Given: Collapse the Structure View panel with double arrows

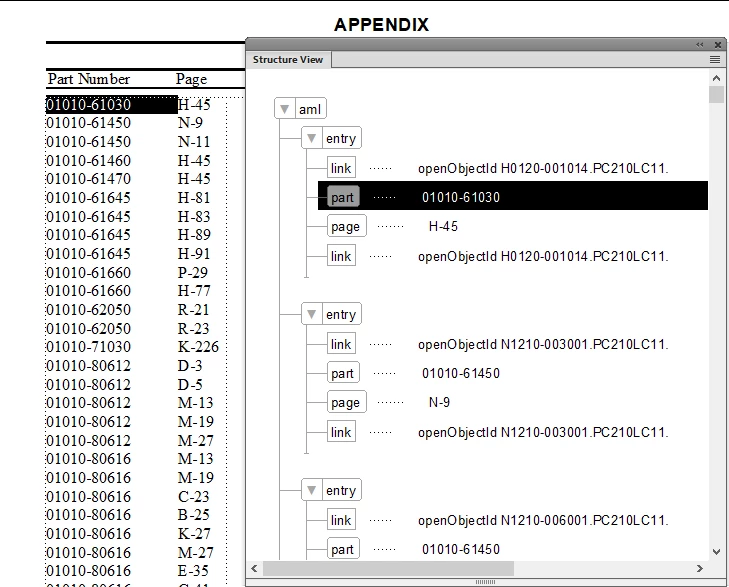Looking at the screenshot, I should pyautogui.click(x=700, y=45).
